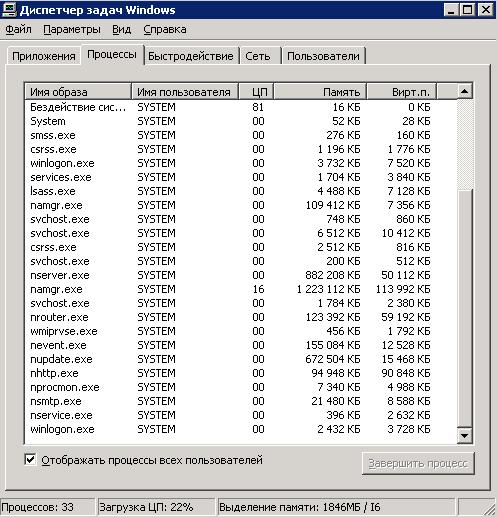Click the Завершить процесс button
The height and width of the screenshot is (517, 498).
[x=418, y=463]
